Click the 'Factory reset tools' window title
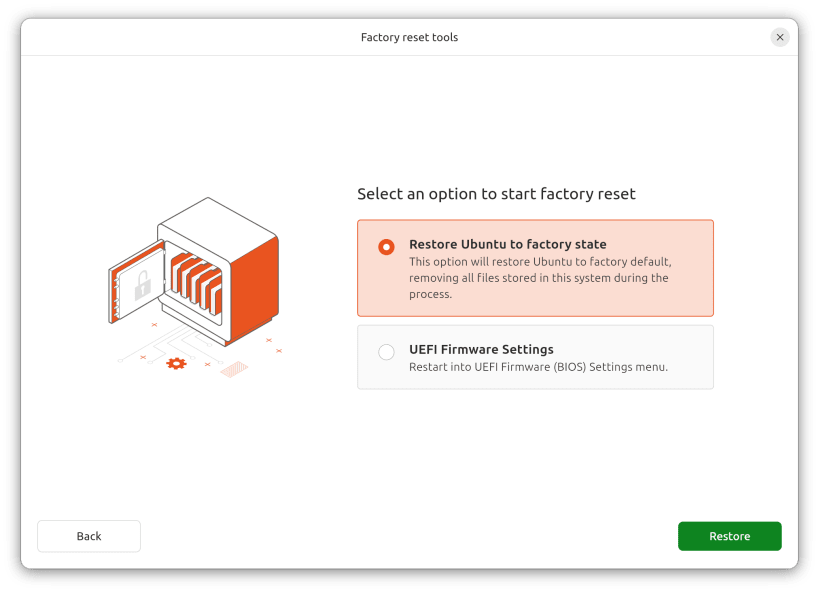Screen dimensions: 819x592 (409, 37)
